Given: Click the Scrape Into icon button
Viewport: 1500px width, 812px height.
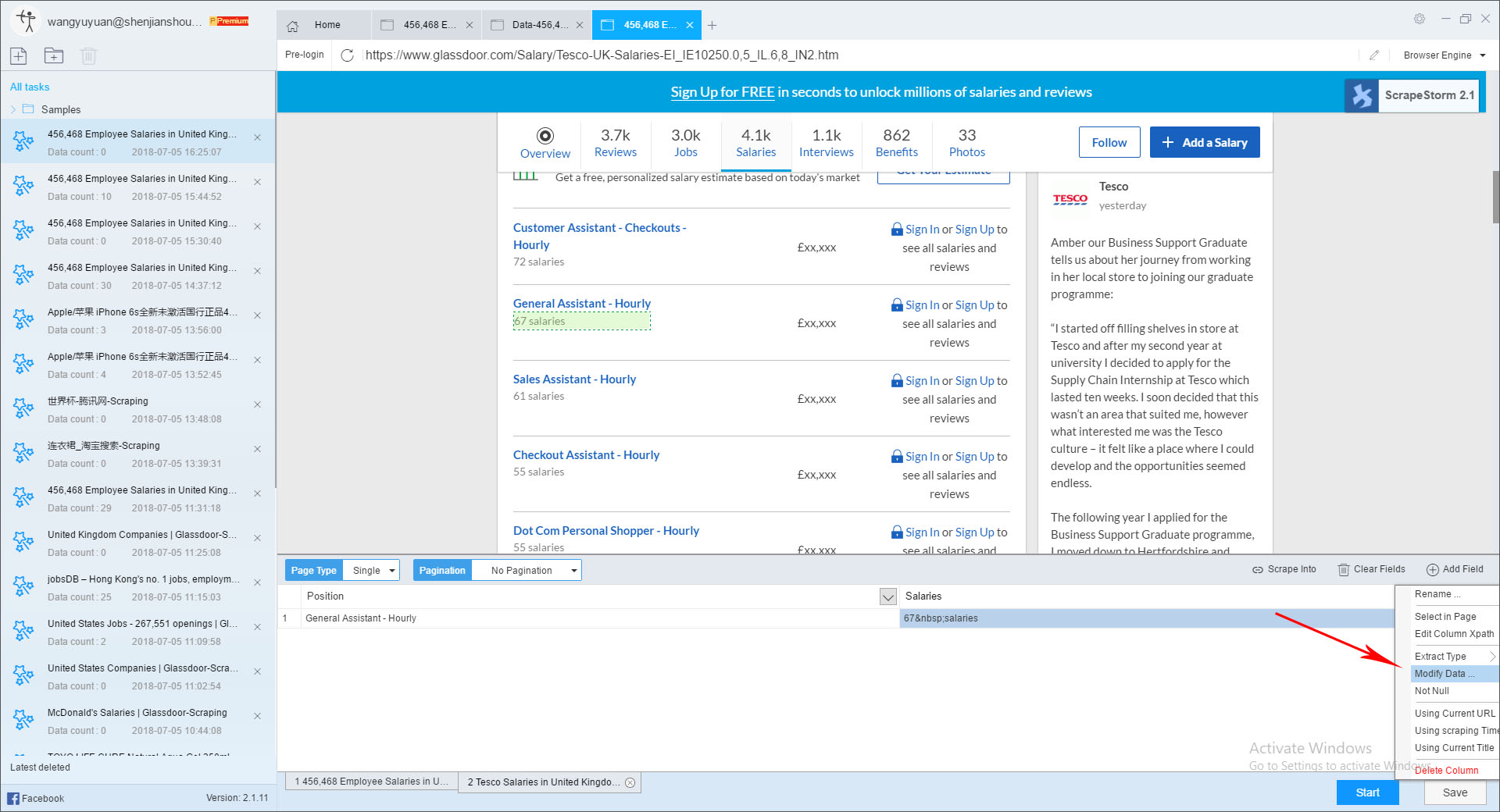Looking at the screenshot, I should pos(1258,569).
